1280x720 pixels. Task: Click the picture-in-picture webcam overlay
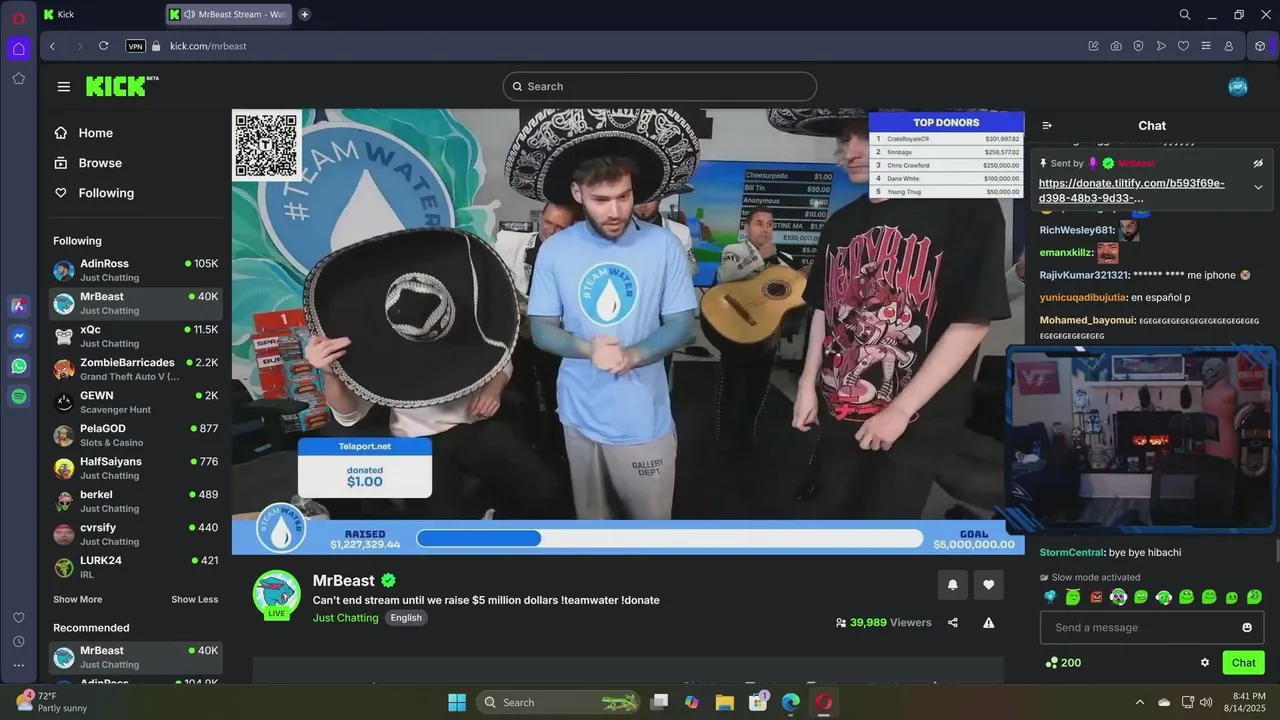(x=1141, y=438)
